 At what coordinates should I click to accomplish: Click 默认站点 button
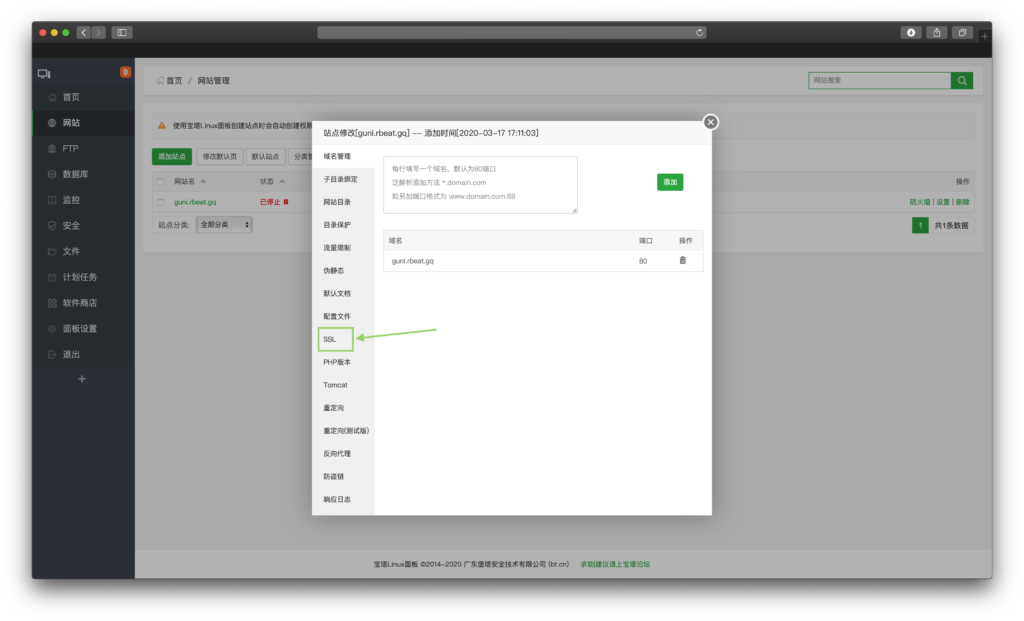tap(265, 157)
